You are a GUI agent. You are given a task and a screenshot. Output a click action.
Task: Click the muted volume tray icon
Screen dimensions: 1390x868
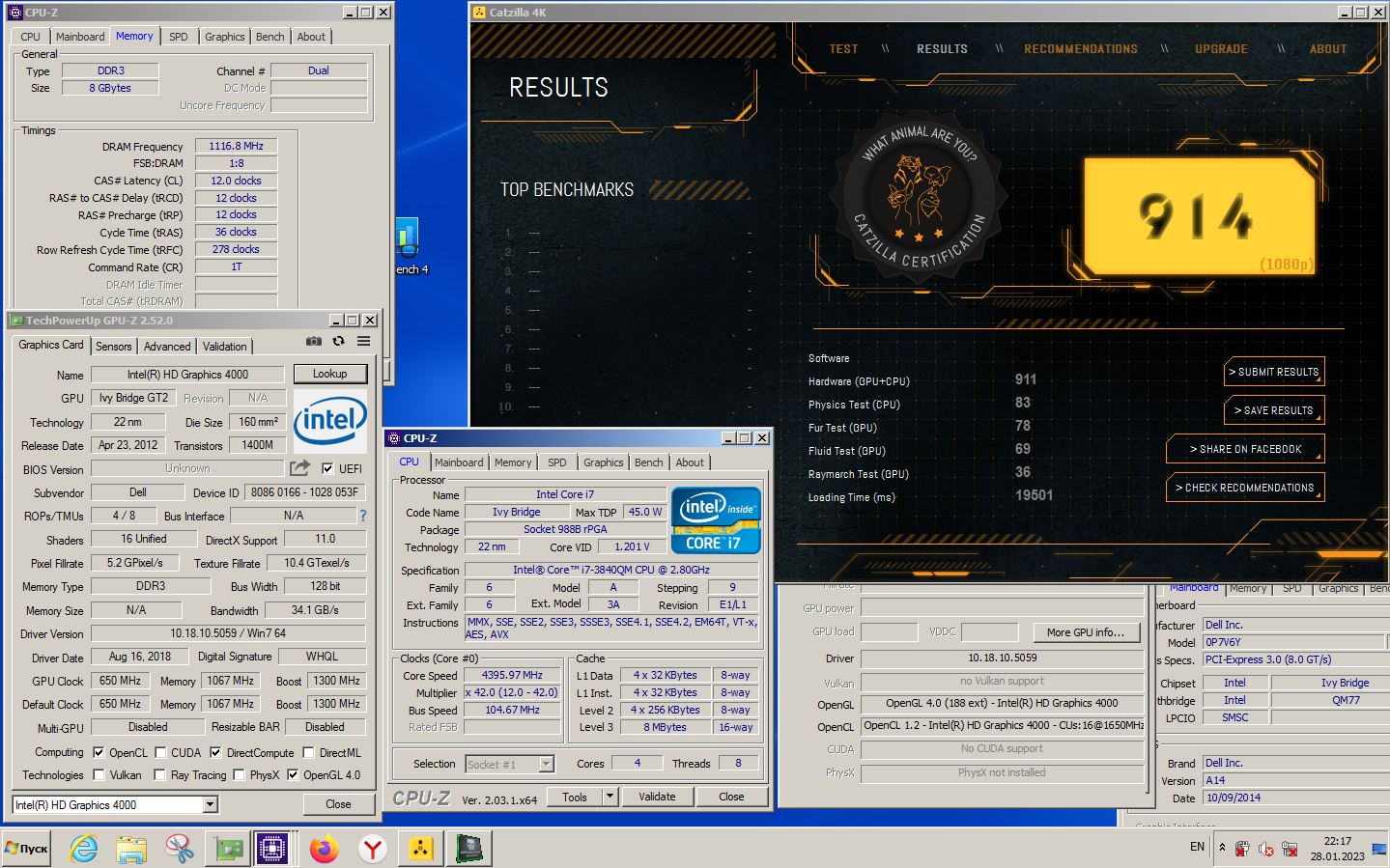point(1266,849)
